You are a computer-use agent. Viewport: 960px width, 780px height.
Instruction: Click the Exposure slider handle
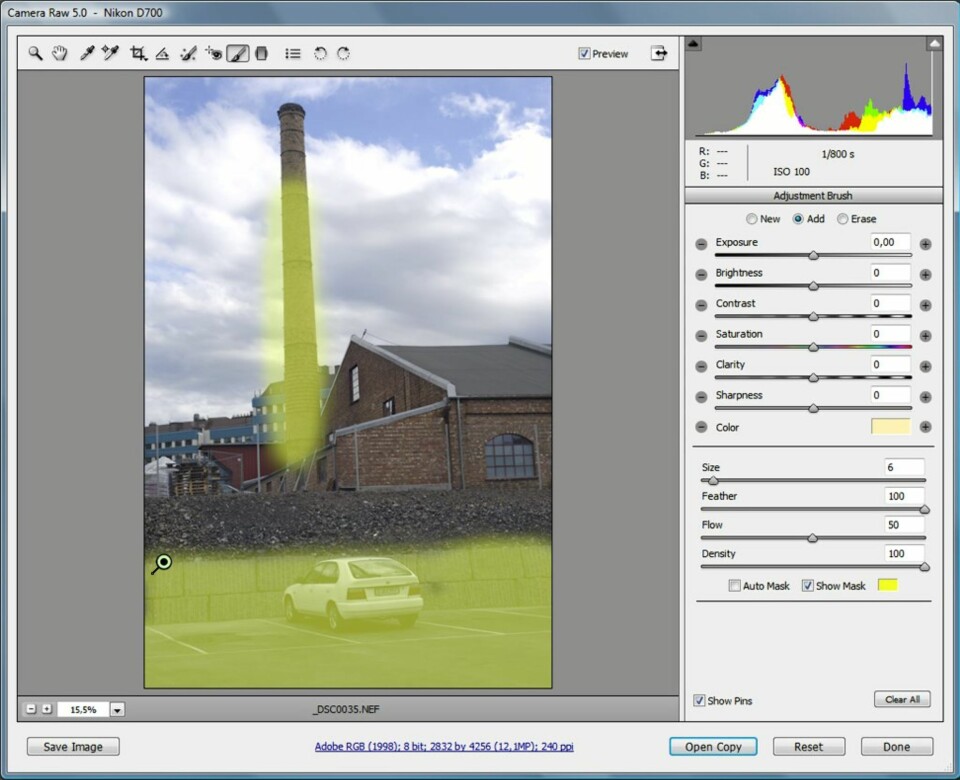813,255
